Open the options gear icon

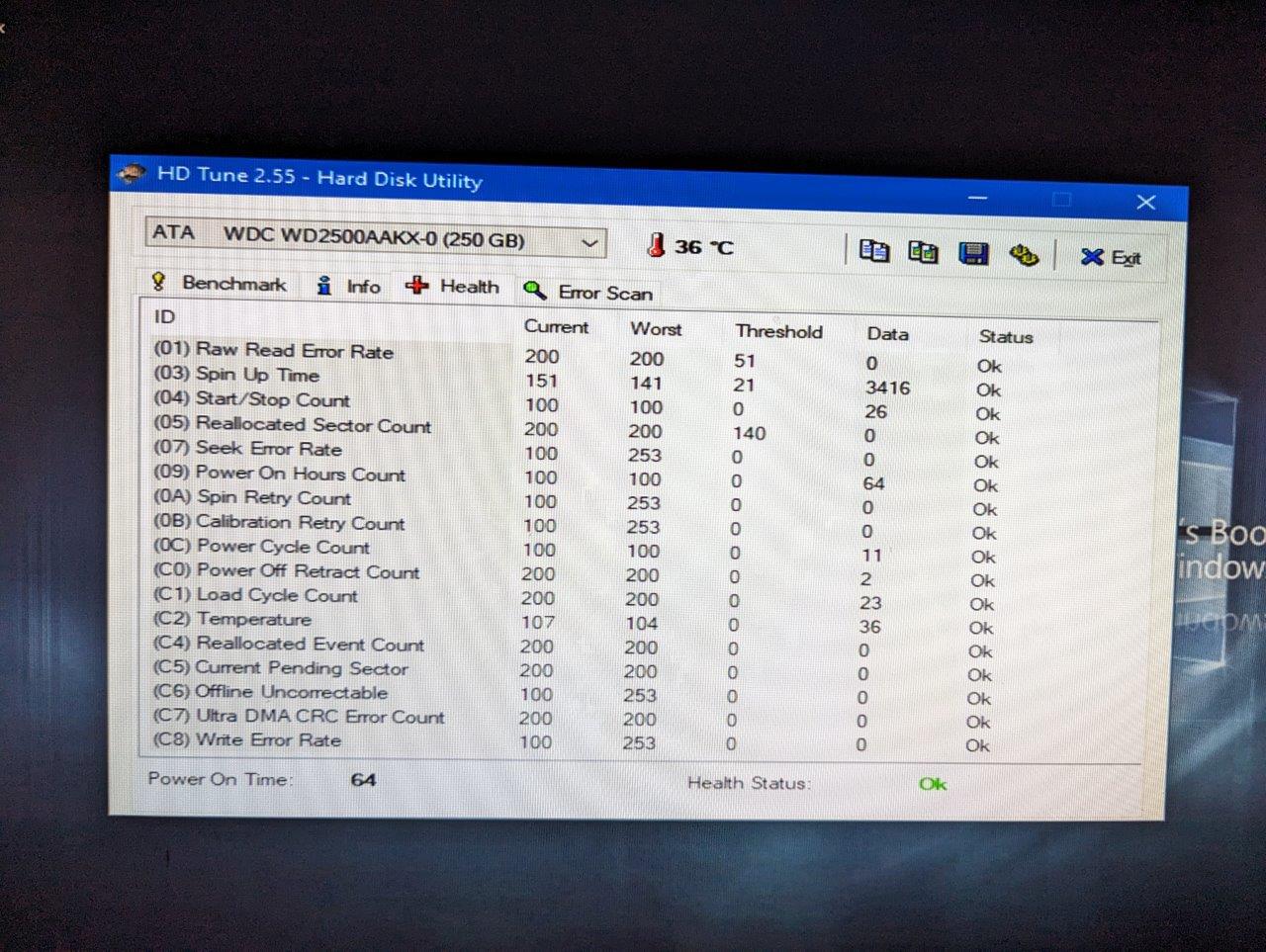click(1024, 255)
